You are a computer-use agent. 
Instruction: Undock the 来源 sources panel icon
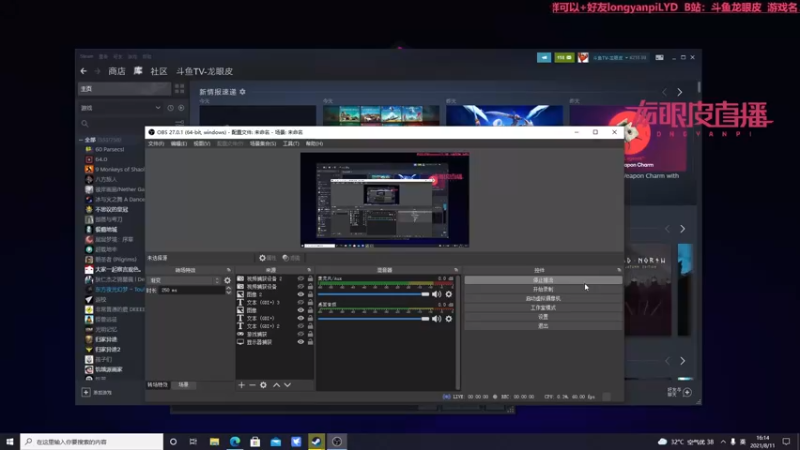click(x=309, y=270)
